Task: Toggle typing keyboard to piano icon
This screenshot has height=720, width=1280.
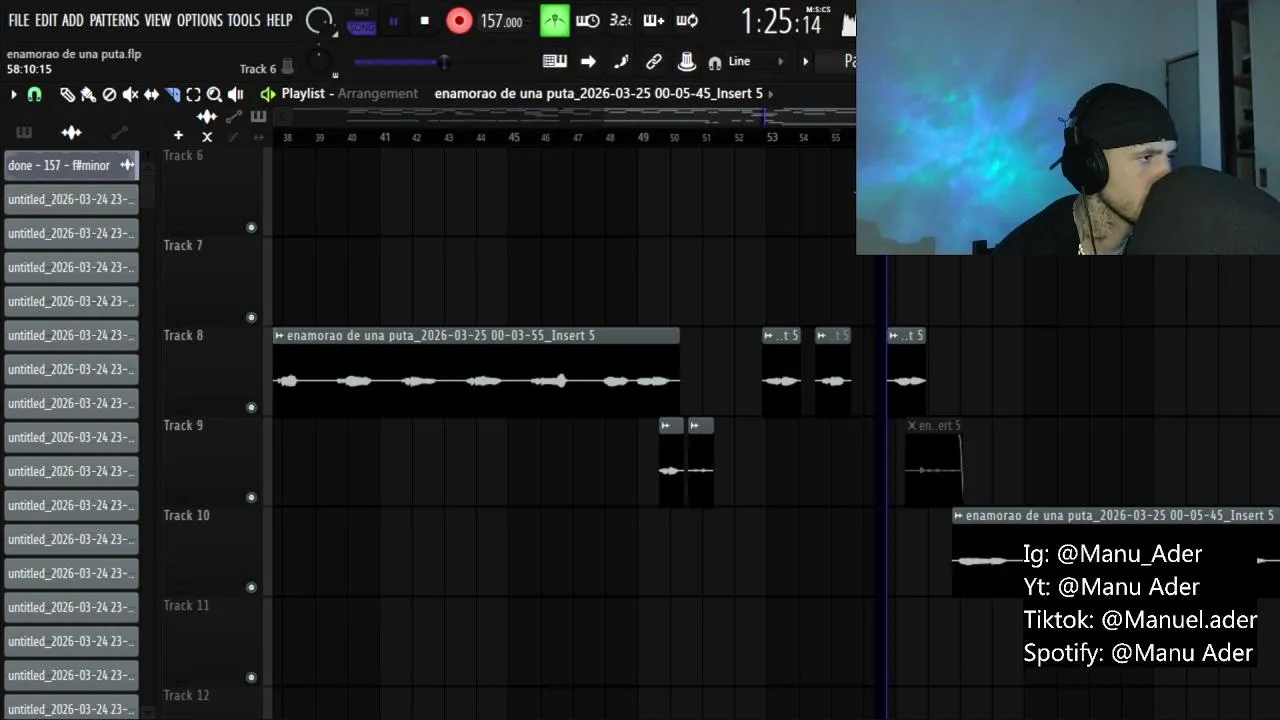Action: 555,62
